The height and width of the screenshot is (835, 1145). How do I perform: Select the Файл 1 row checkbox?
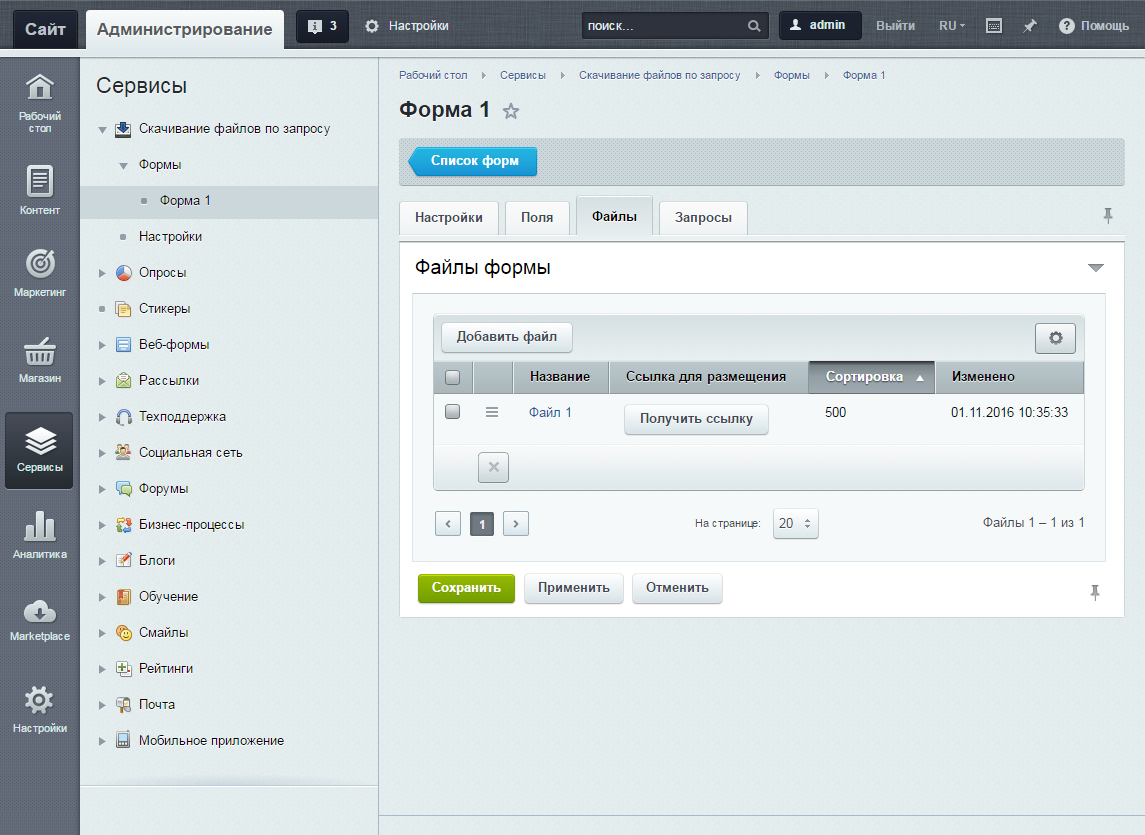[452, 411]
